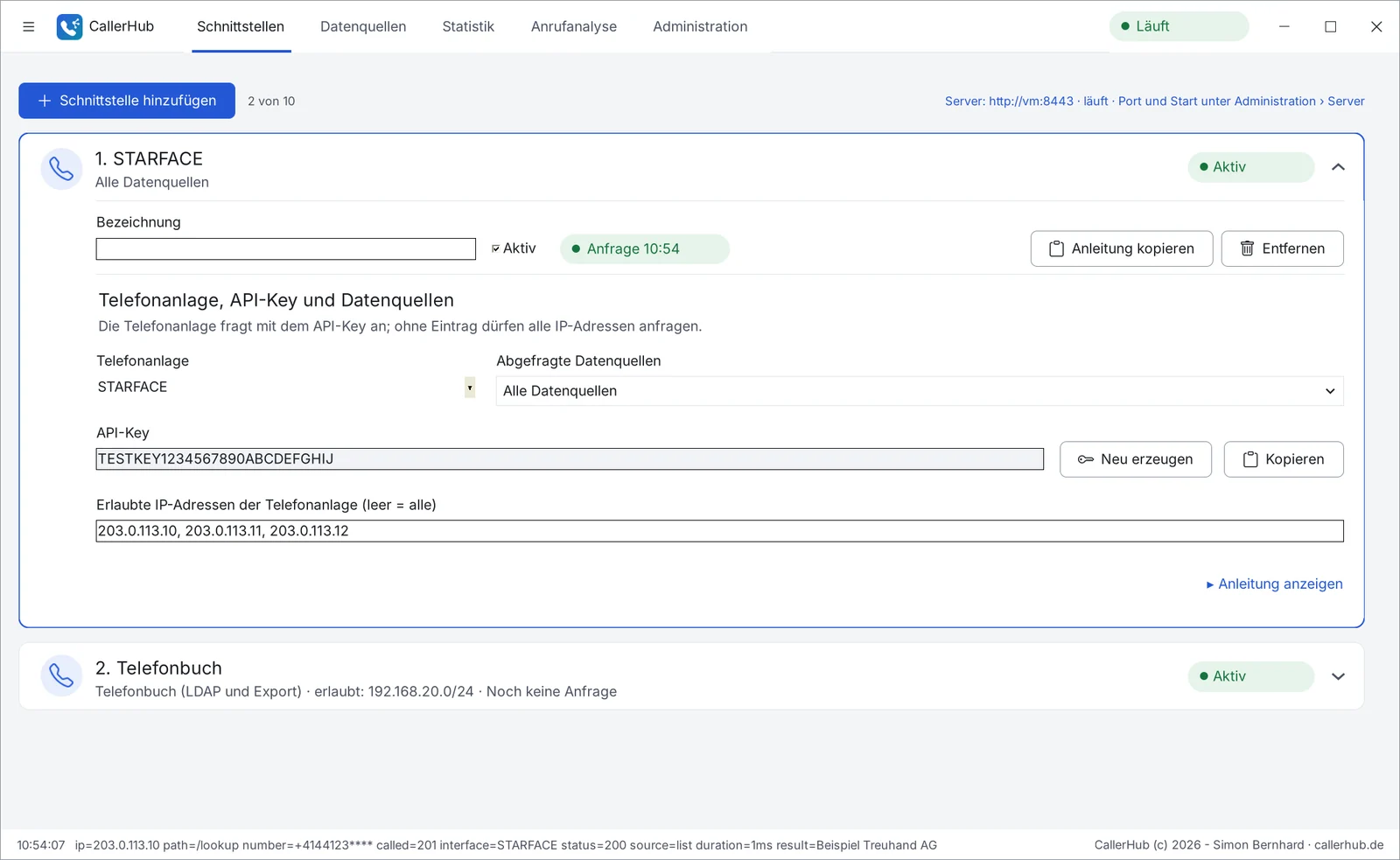
Task: Click the CallerHub copyright footer text
Action: point(1239,845)
